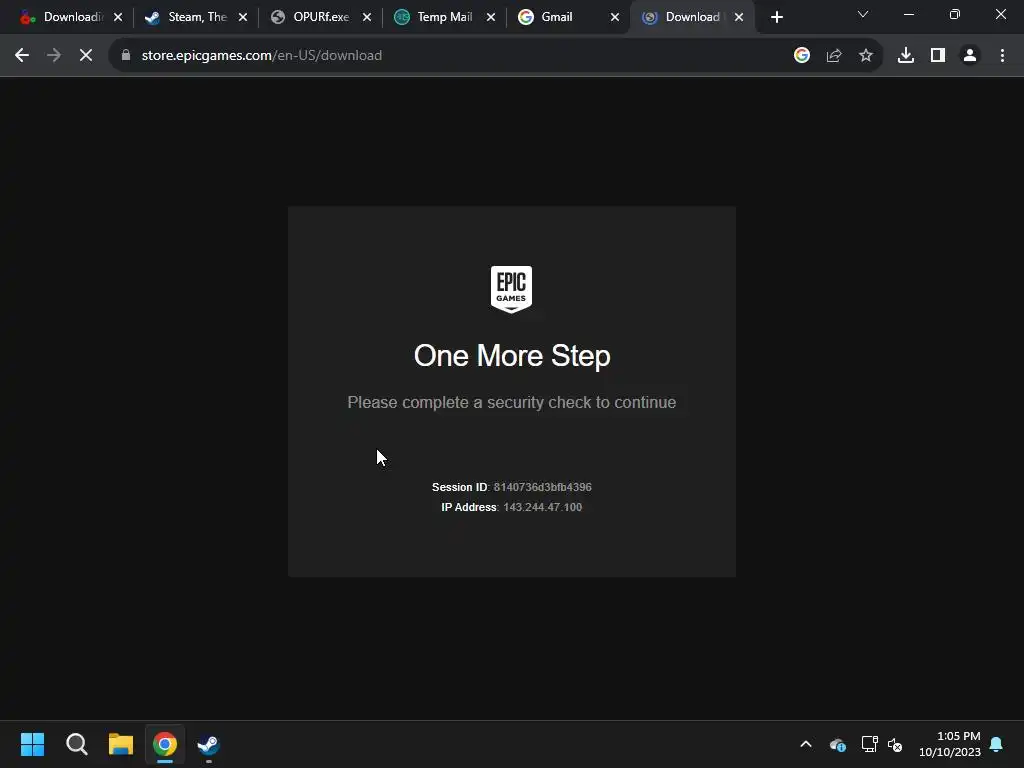Click Chrome icon in taskbar
1024x768 pixels.
coord(165,744)
